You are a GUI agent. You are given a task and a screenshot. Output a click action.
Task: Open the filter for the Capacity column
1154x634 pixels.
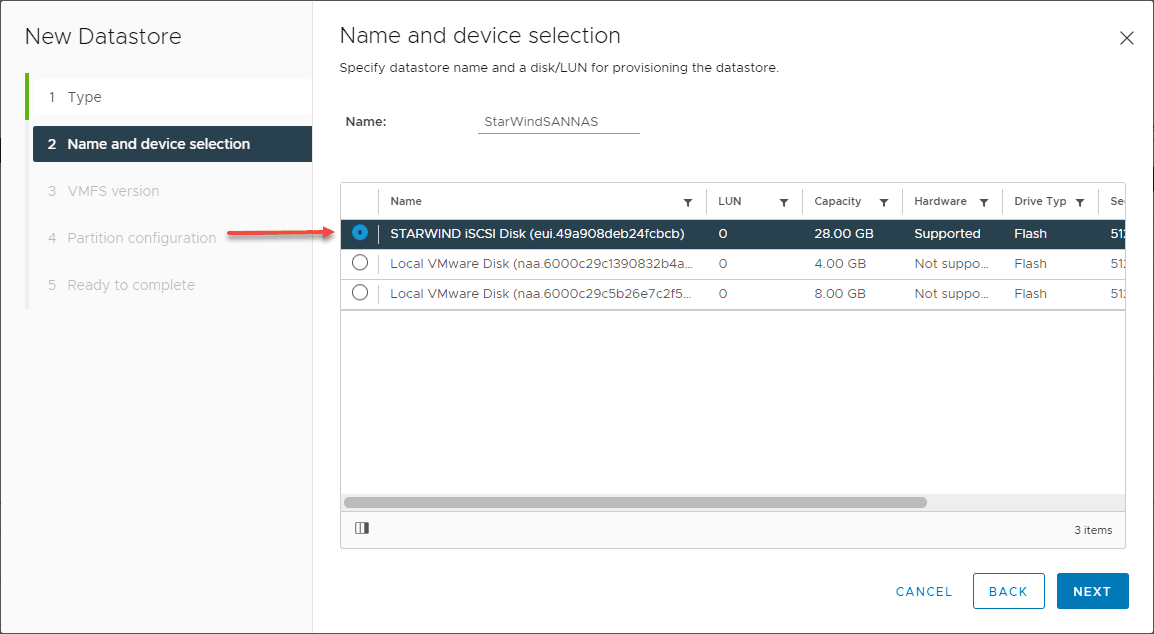(x=886, y=201)
